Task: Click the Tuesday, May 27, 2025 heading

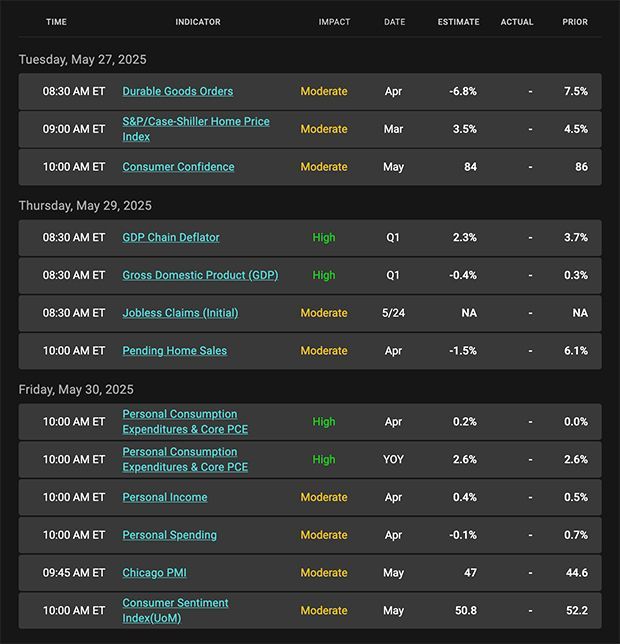Action: [x=83, y=60]
